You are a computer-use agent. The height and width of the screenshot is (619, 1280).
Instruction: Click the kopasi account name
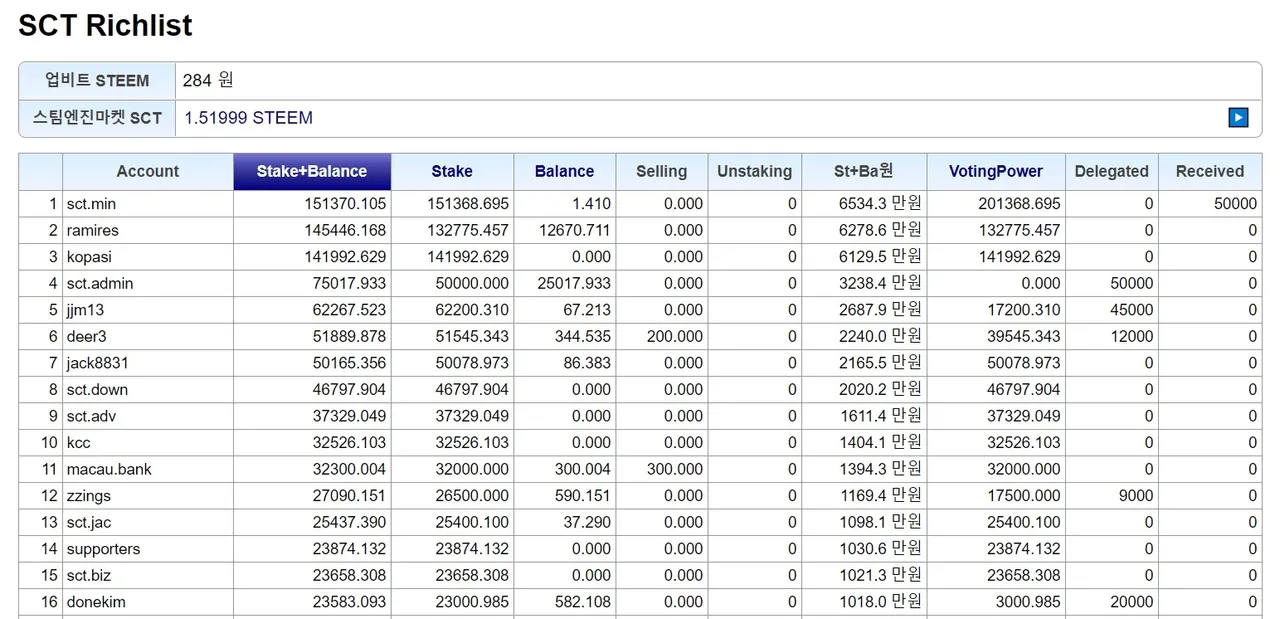[89, 257]
